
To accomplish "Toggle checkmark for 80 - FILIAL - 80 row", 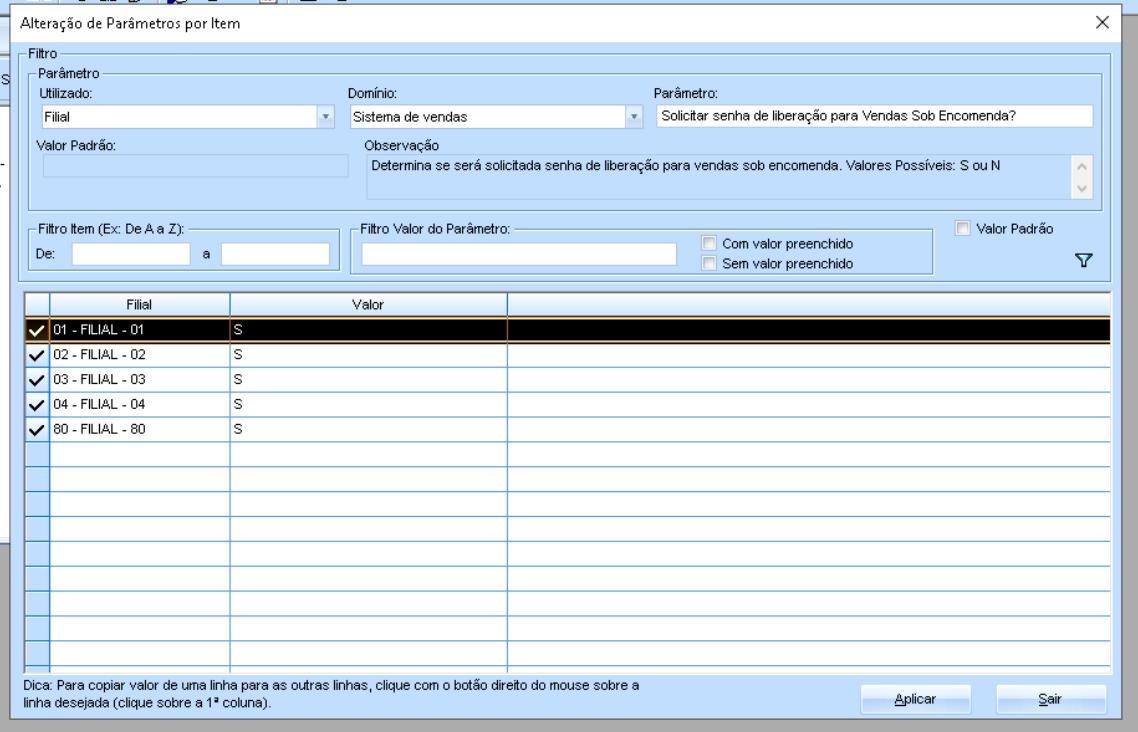I will point(37,430).
